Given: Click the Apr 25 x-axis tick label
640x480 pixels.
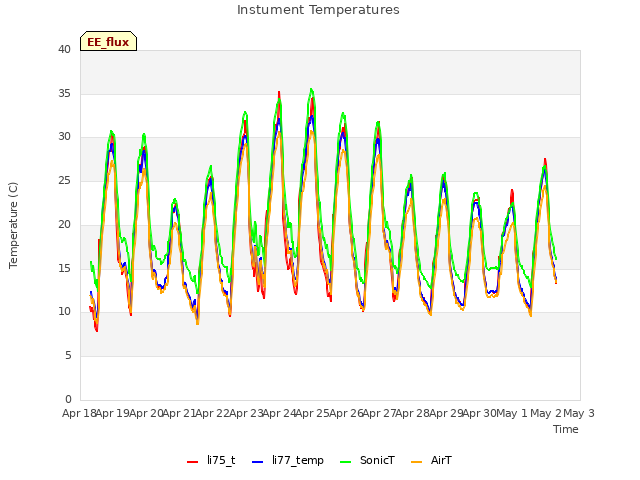Looking at the screenshot, I should pyautogui.click(x=313, y=413).
